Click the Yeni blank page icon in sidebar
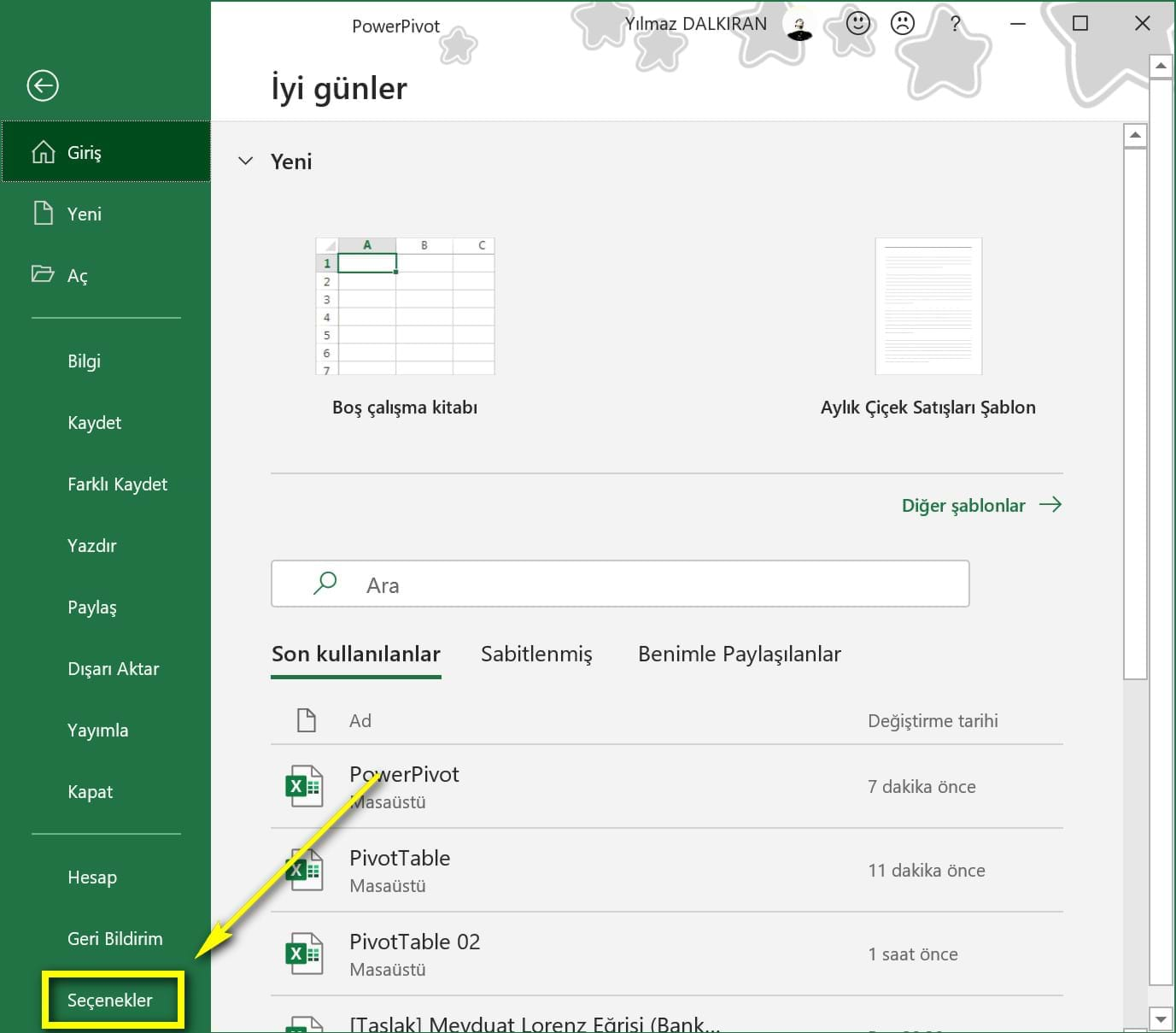This screenshot has width=1176, height=1033. [43, 213]
